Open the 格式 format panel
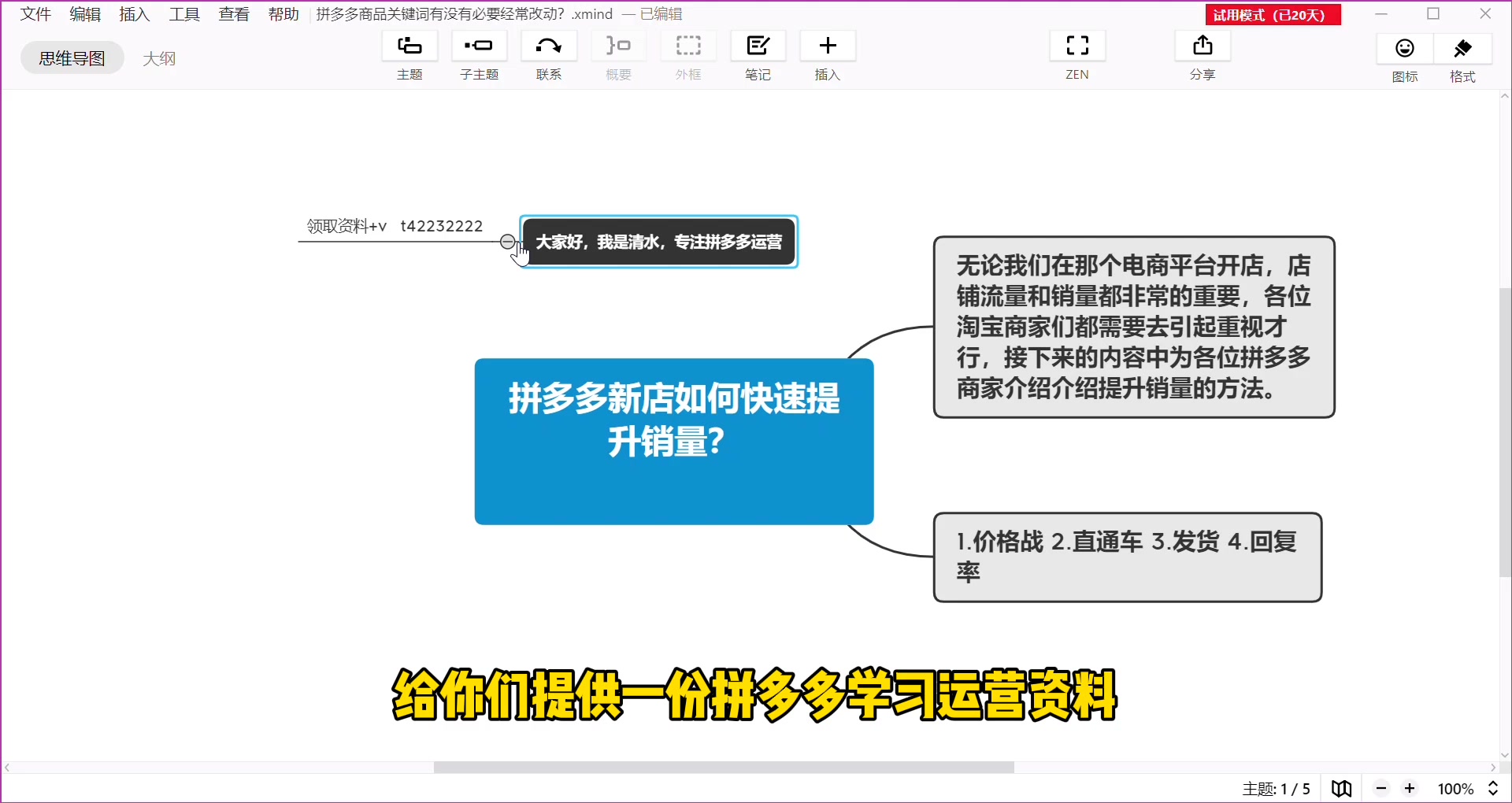Viewport: 1512px width, 803px height. pos(1462,48)
